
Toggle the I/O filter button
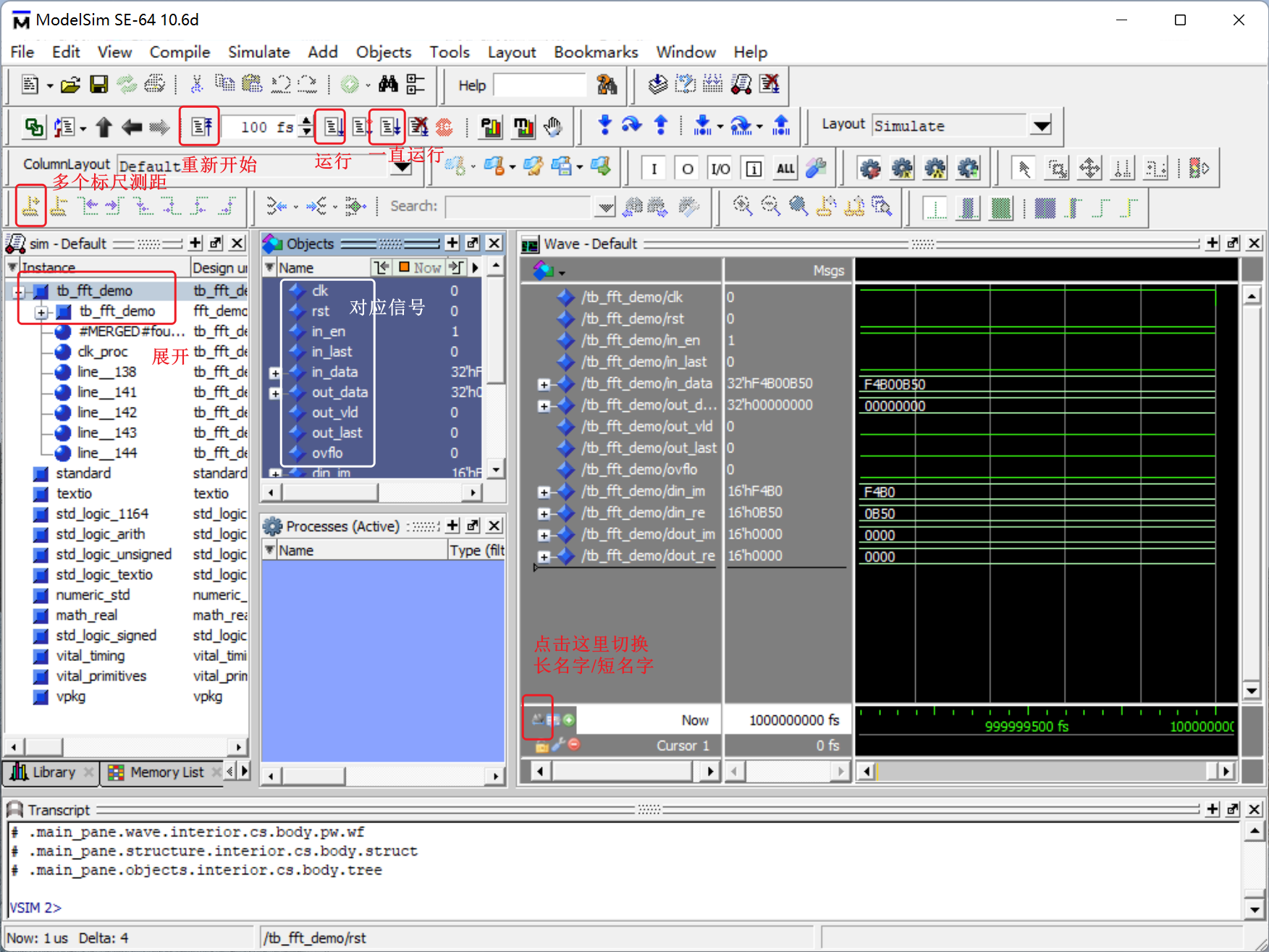pos(720,169)
